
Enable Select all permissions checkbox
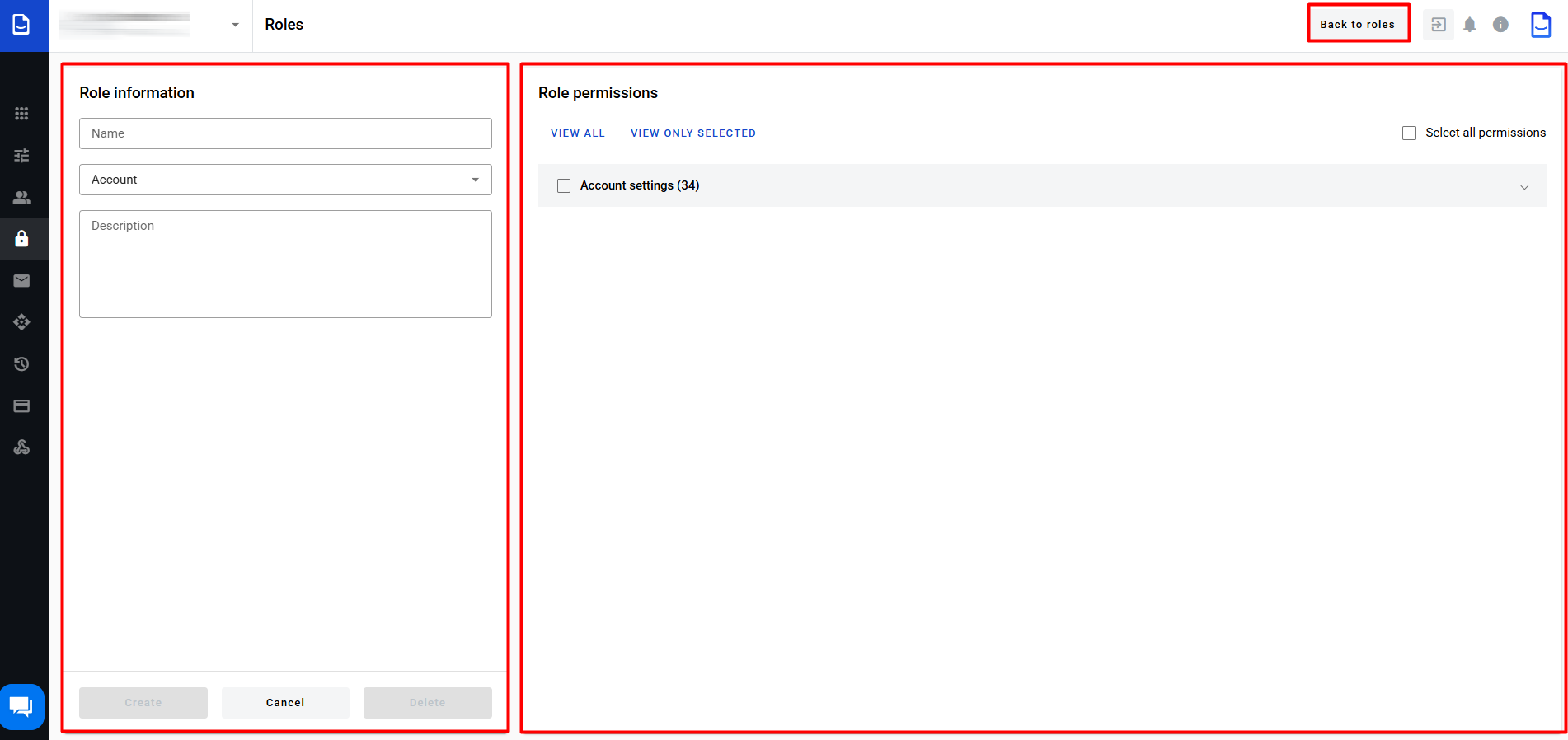(1409, 133)
